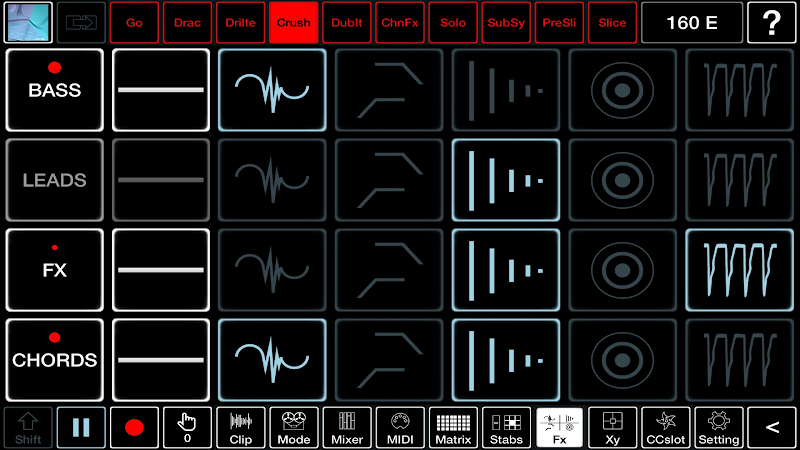Tap the Shift button
Image resolution: width=800 pixels, height=450 pixels.
28,428
